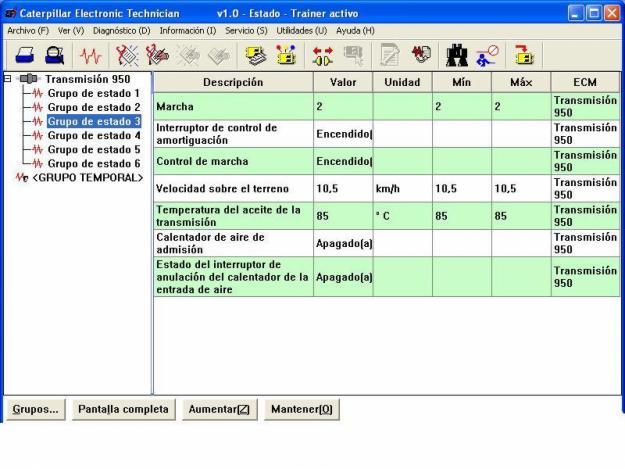This screenshot has height=469, width=625.
Task: Open the Diagnóstico (D) menu
Action: pyautogui.click(x=122, y=31)
